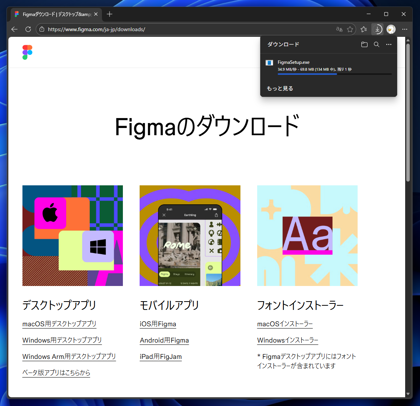Image resolution: width=420 pixels, height=406 pixels.
Task: Select the Figma download browser tab
Action: pos(56,14)
